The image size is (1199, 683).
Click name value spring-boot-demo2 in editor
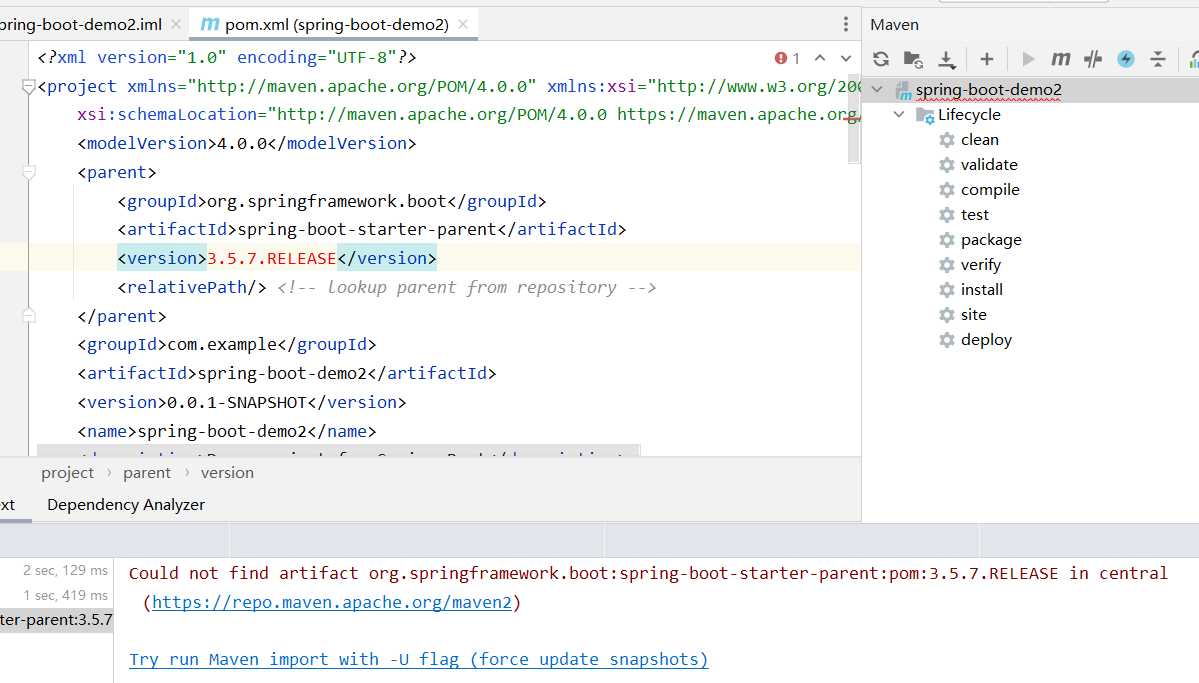click(222, 431)
